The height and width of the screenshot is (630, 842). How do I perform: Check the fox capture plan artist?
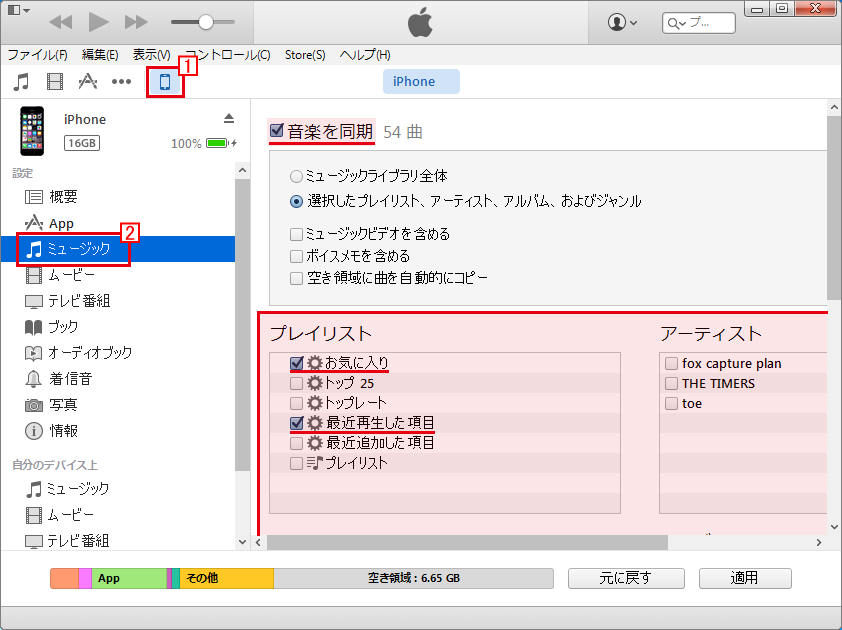pos(671,364)
